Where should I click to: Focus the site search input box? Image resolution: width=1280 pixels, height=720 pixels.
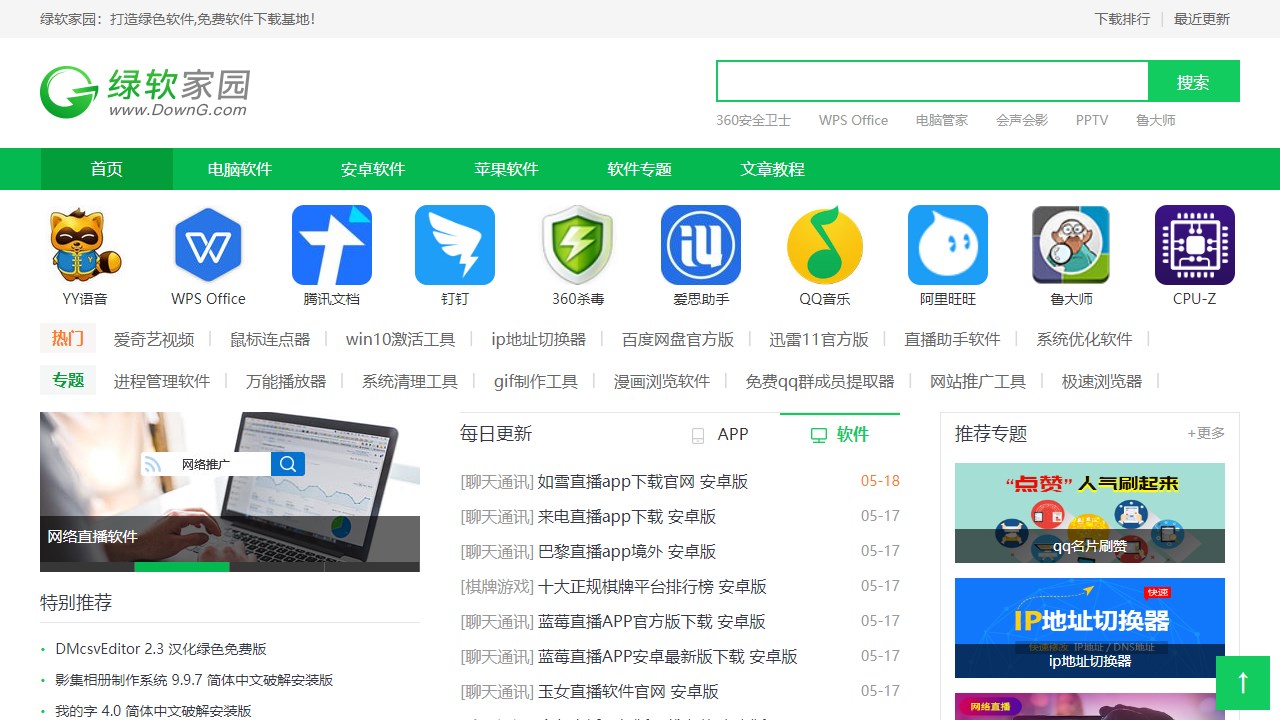pyautogui.click(x=932, y=82)
